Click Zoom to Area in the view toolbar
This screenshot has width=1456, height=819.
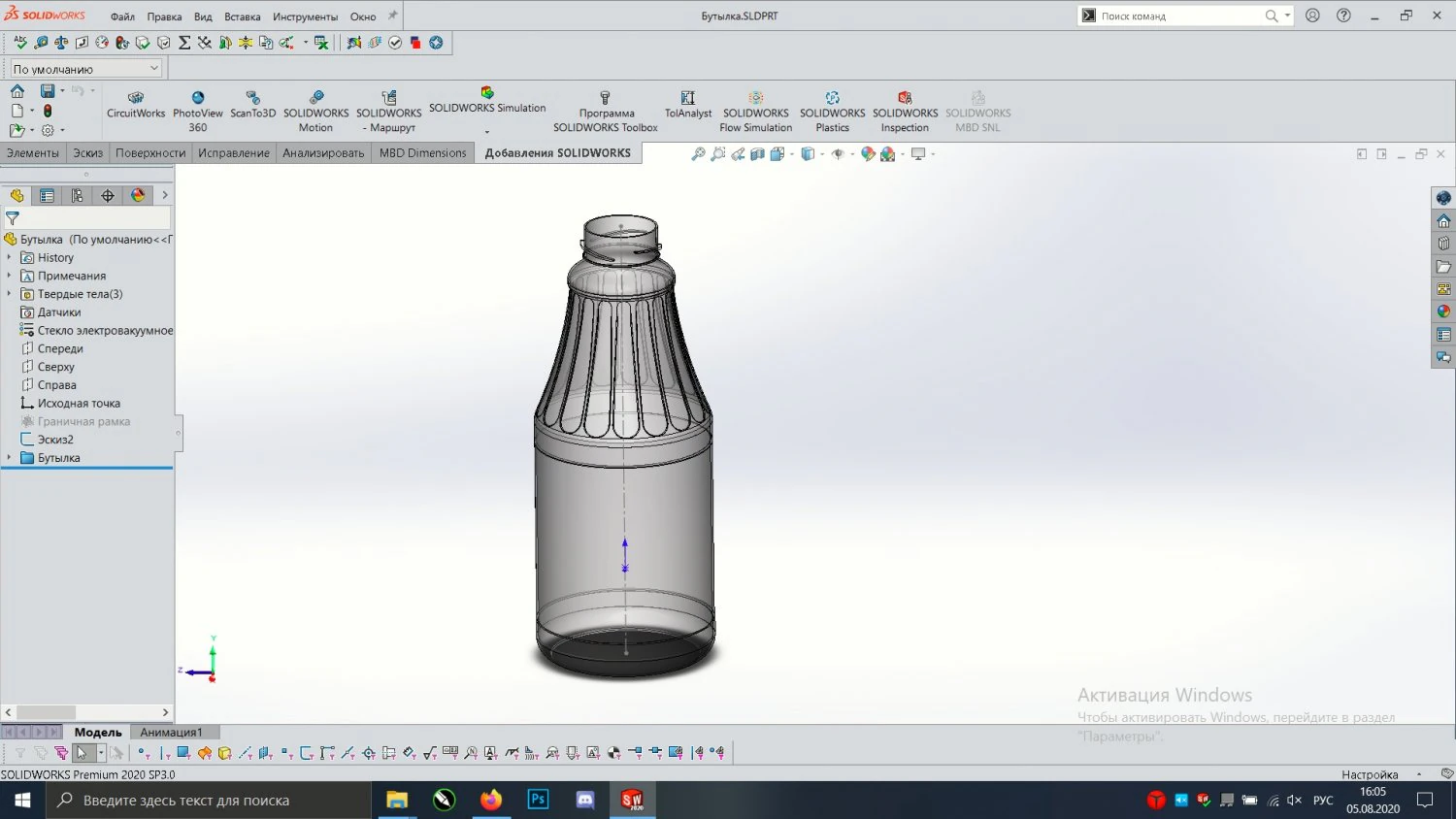pyautogui.click(x=717, y=154)
